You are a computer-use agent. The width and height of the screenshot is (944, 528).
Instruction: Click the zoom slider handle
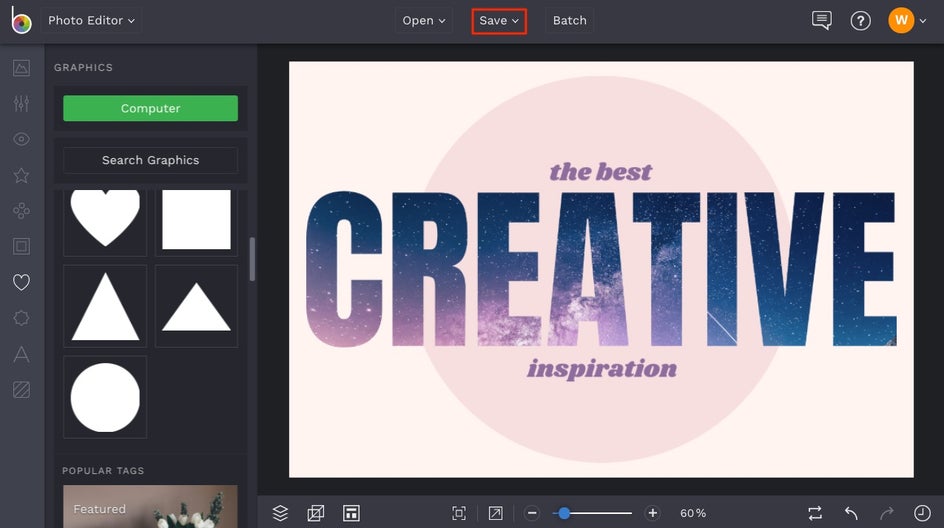pos(564,513)
